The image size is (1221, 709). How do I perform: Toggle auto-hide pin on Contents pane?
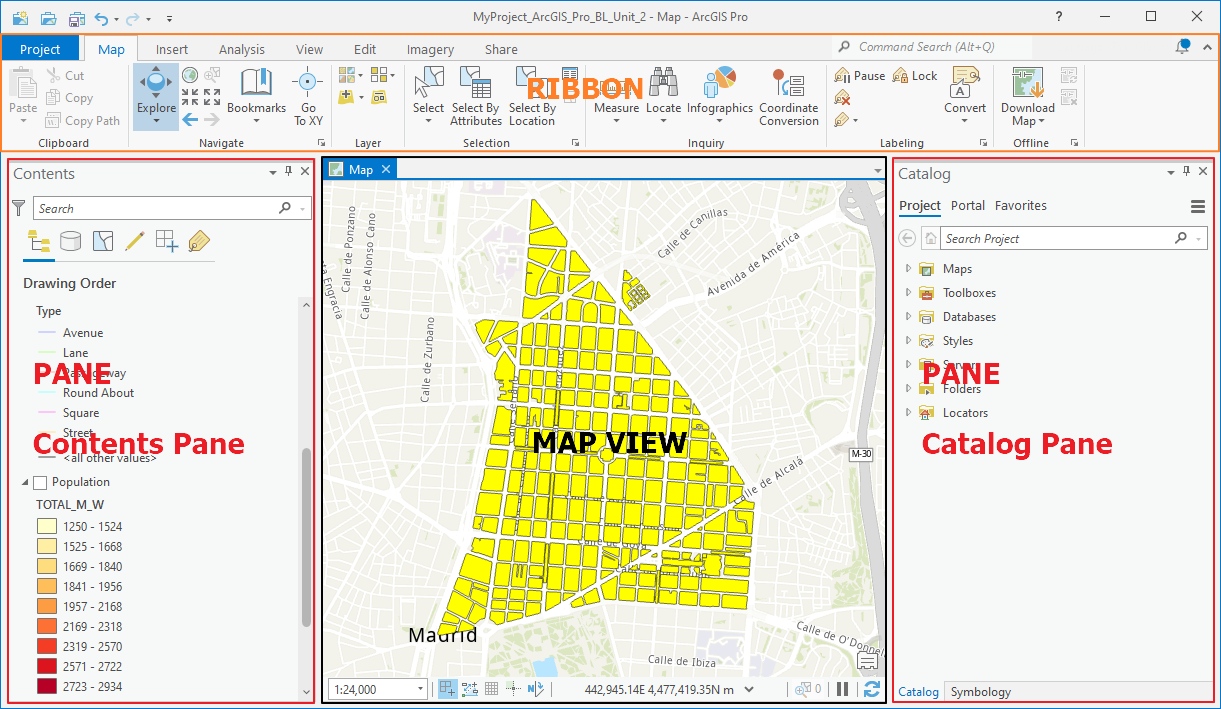[x=289, y=172]
